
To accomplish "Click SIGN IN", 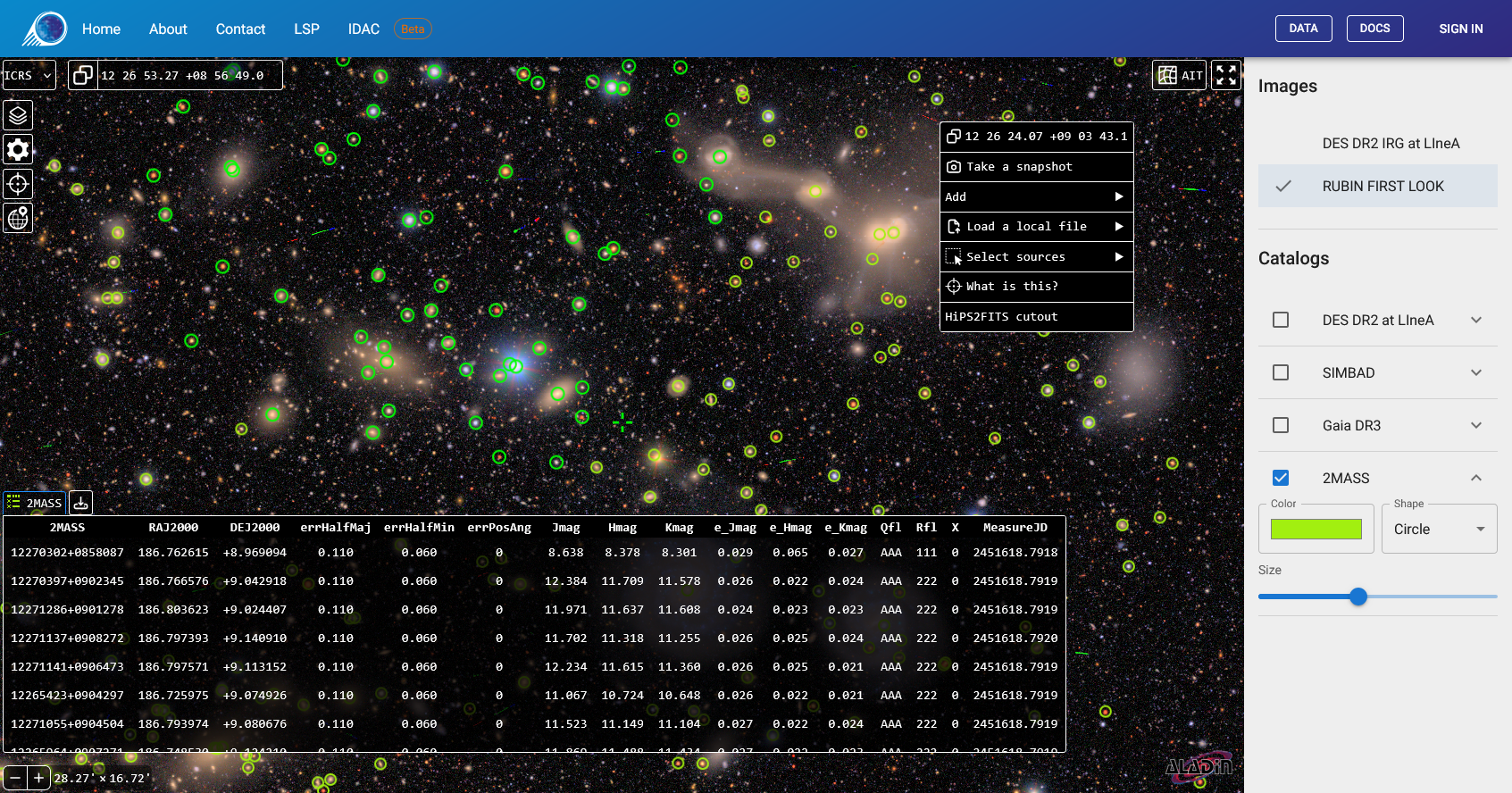I will tap(1460, 29).
